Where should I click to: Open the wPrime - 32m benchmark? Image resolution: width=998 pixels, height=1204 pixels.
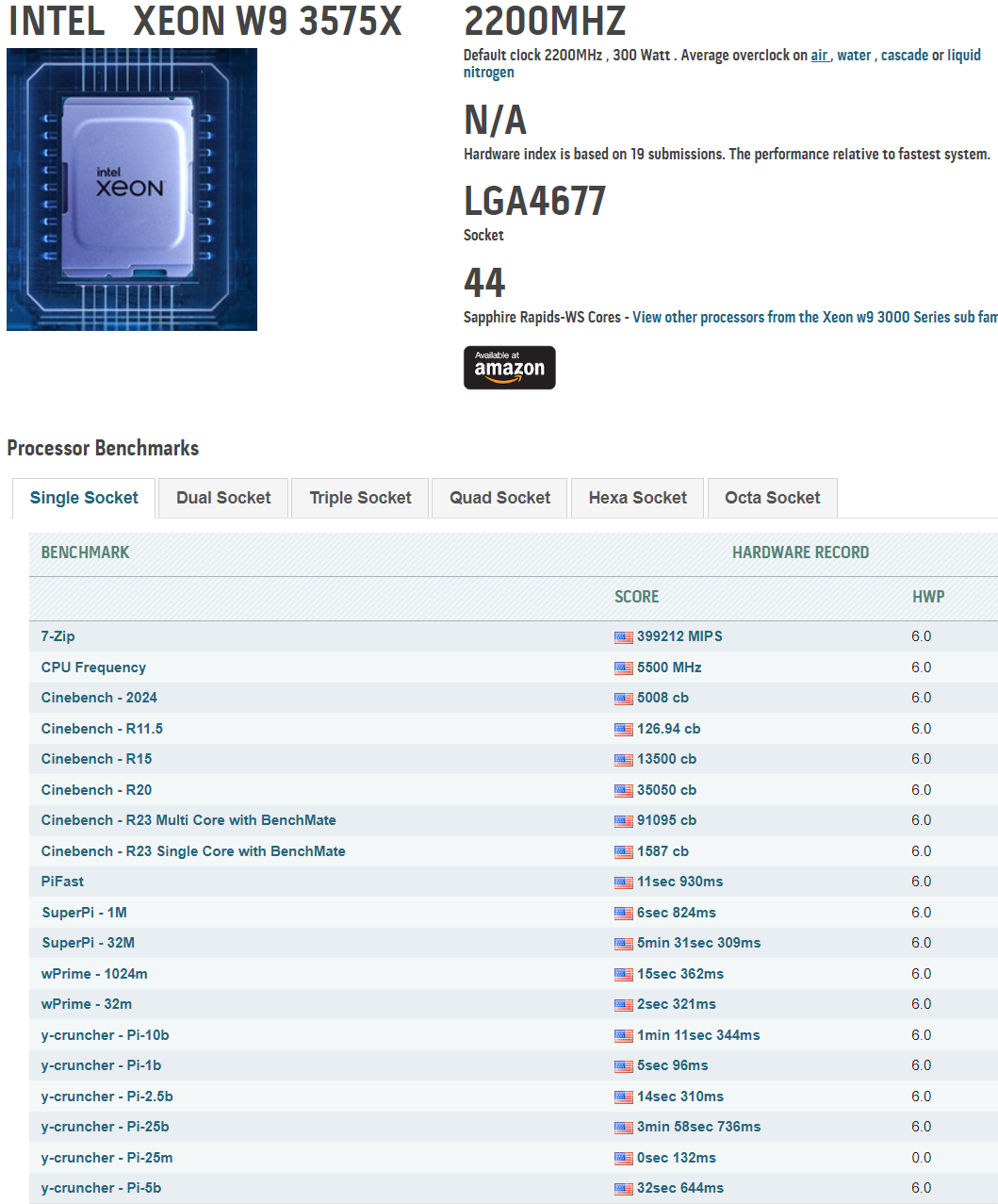coord(87,1004)
